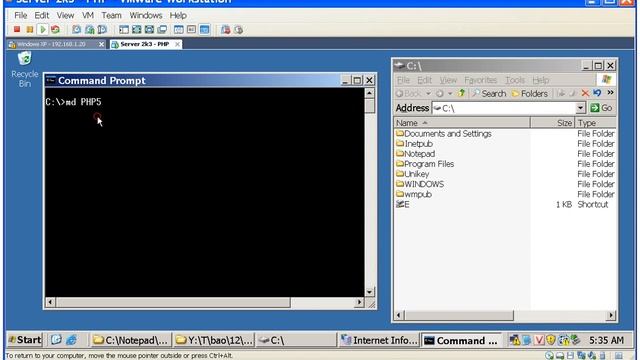Viewport: 640px width, 360px height.
Task: Expand the Forward button history dropdown arrow
Action: (x=450, y=93)
